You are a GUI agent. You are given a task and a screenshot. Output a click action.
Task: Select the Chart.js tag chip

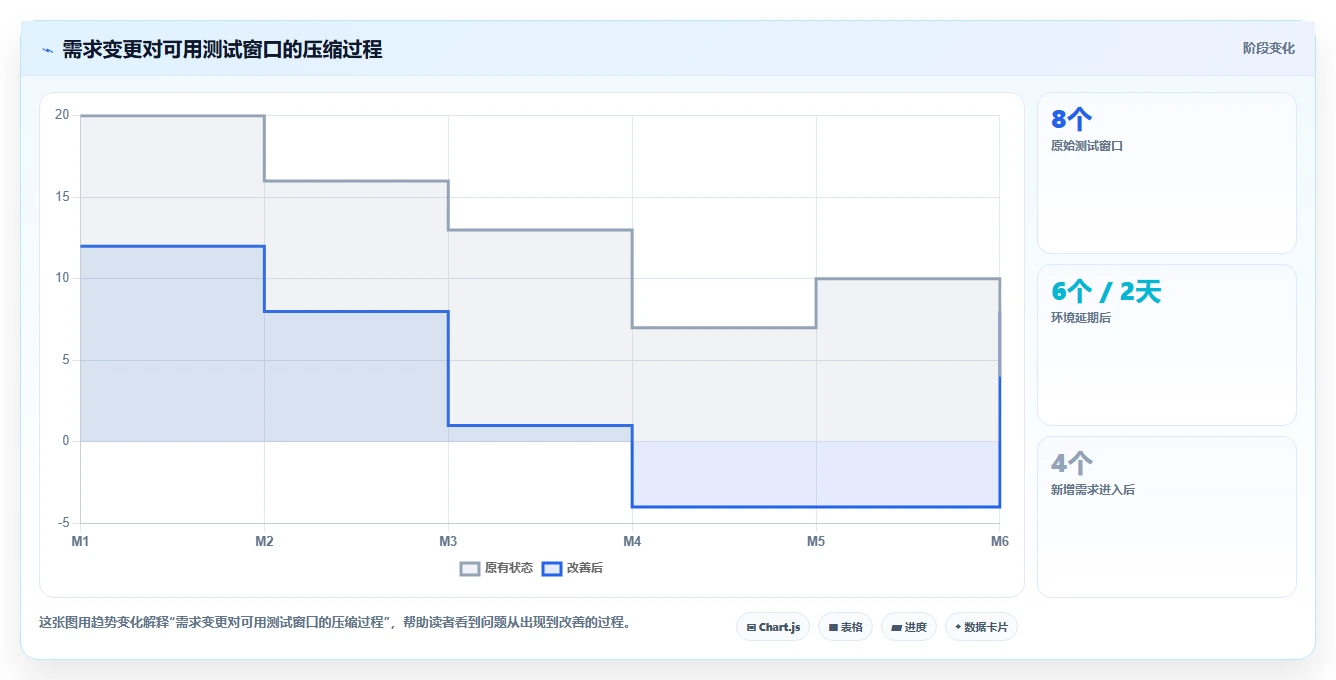773,627
